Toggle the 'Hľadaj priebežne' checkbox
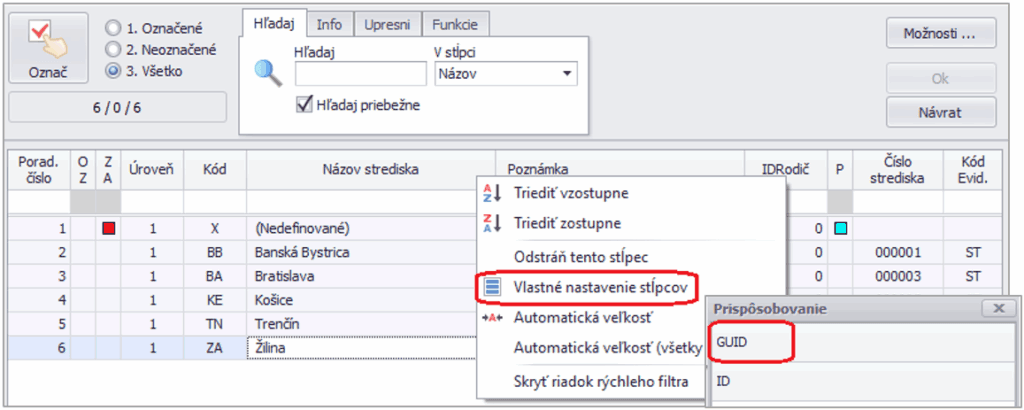 tap(305, 106)
